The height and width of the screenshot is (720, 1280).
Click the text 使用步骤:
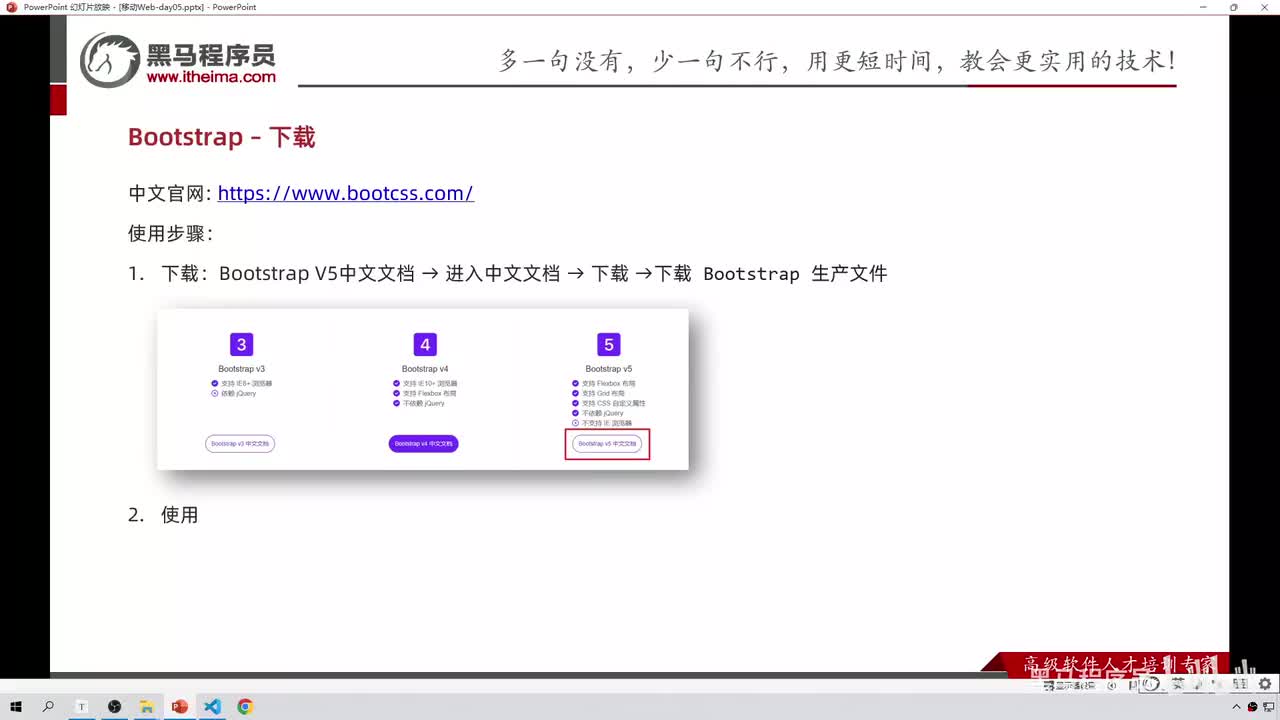point(171,233)
